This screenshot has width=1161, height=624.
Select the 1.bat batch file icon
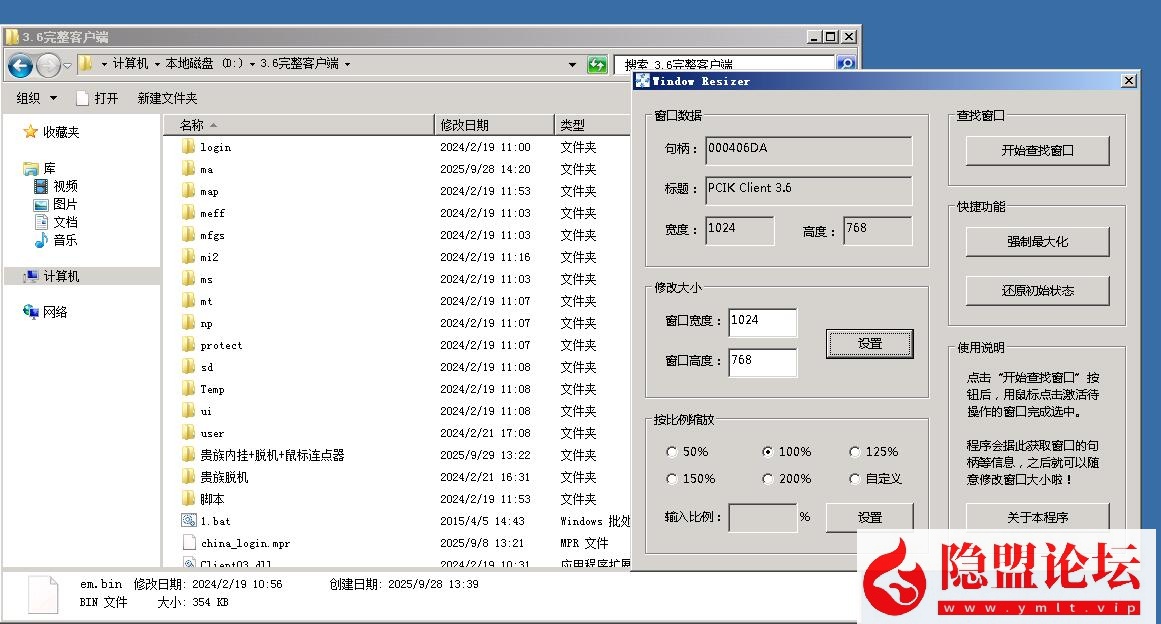click(x=188, y=521)
